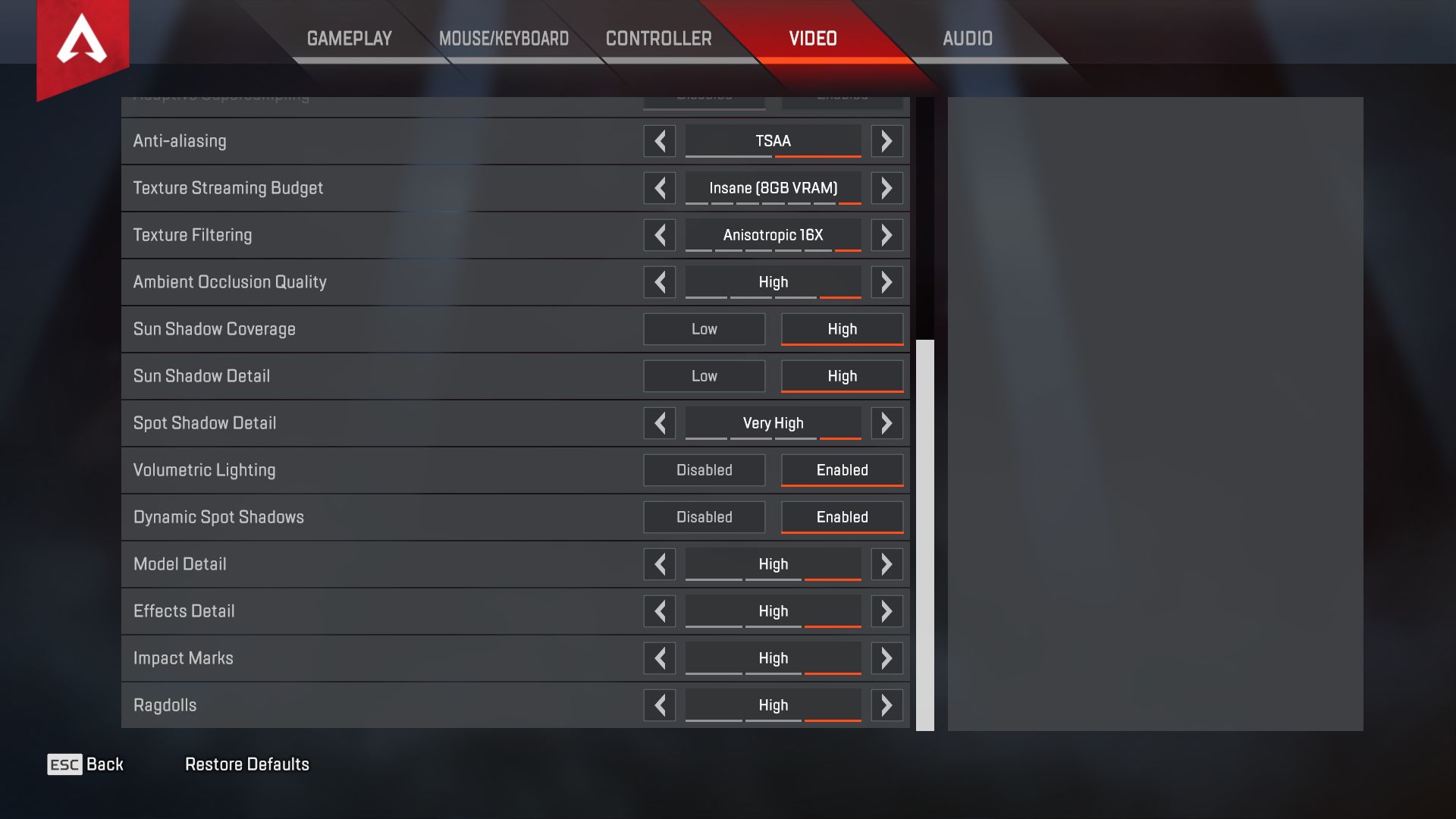Click left arrow icon for Anti-aliasing
Viewport: 1456px width, 819px height.
pyautogui.click(x=659, y=140)
